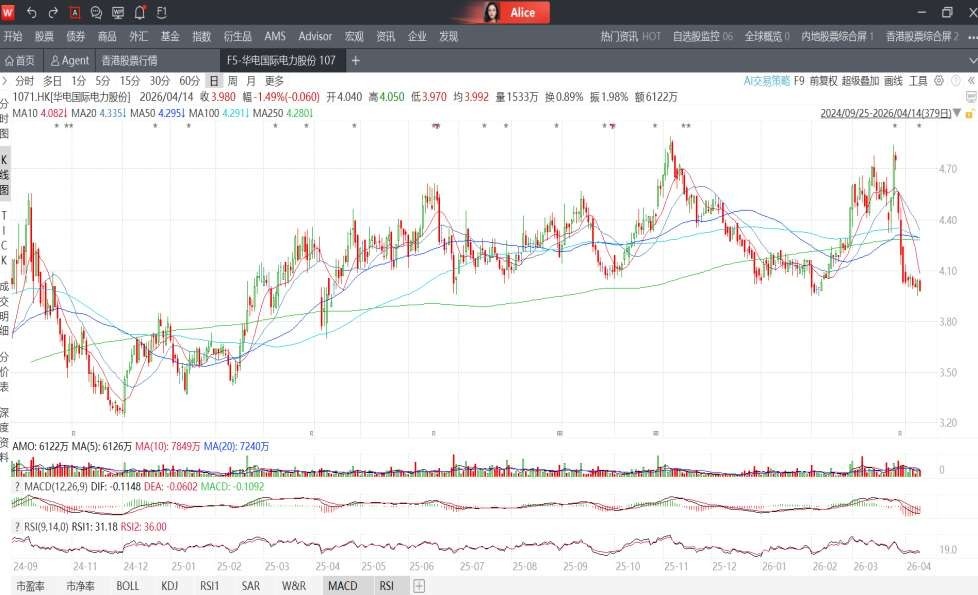The image size is (978, 595).
Task: Click the redo arrow icon in title bar
Action: pyautogui.click(x=53, y=13)
